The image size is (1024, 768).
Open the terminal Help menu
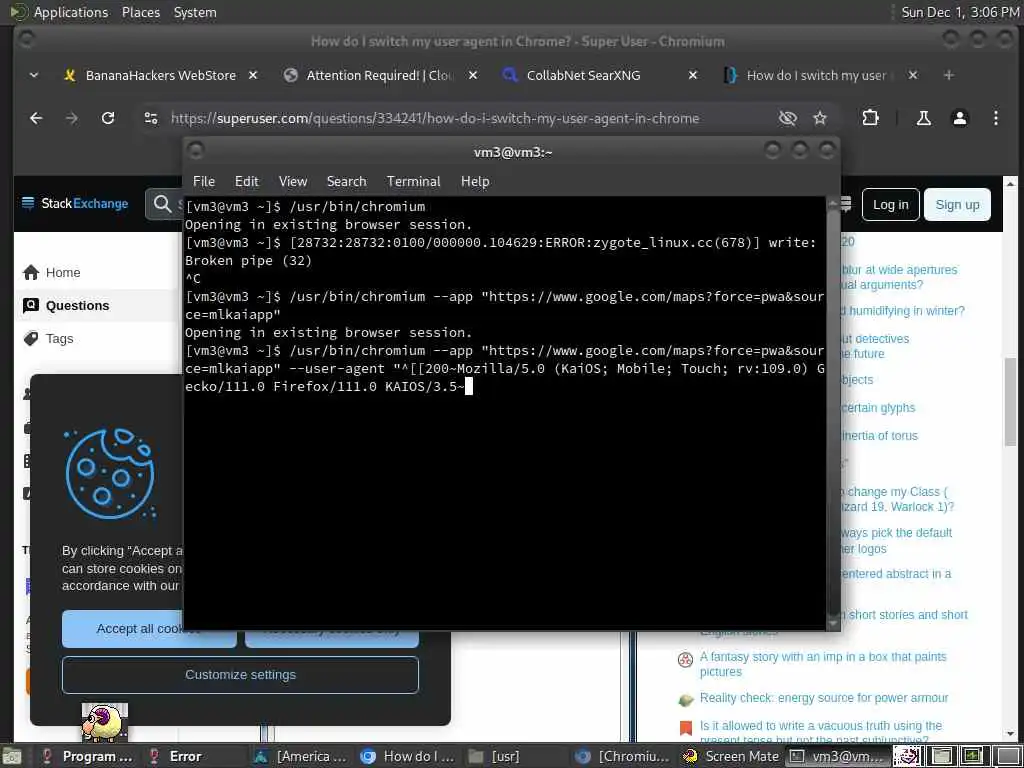point(475,182)
